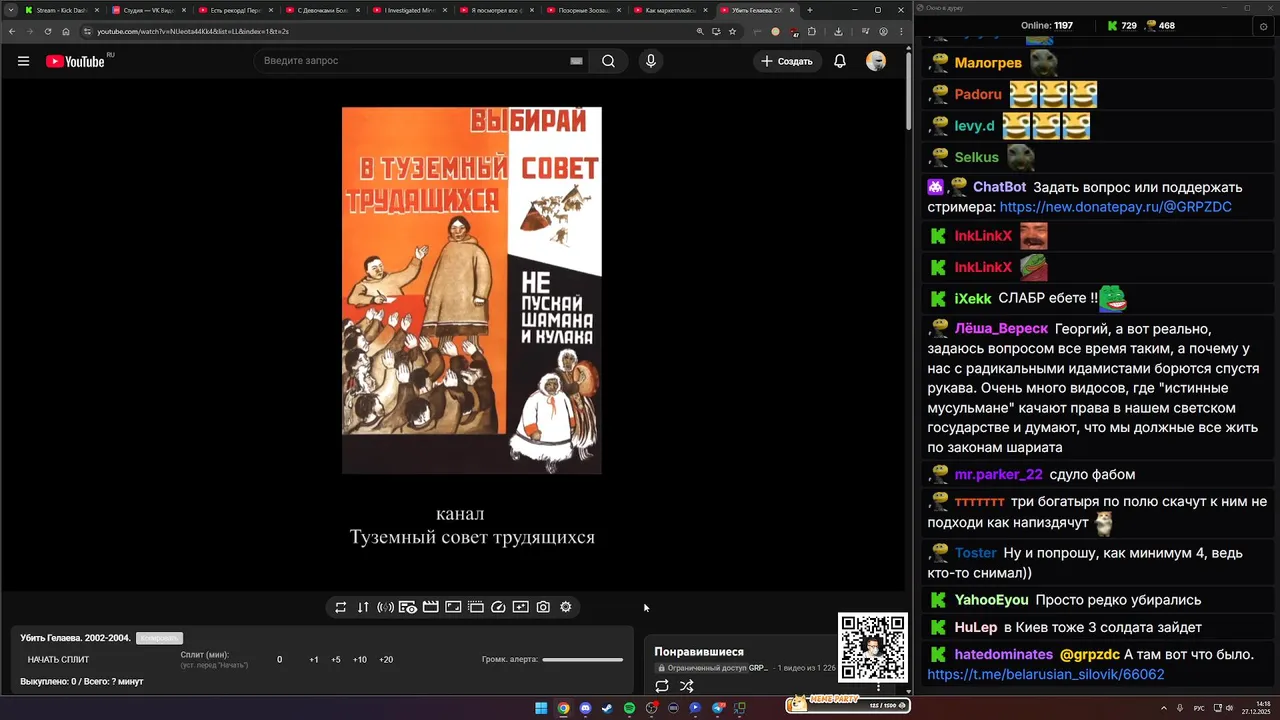Open the Понравившиеся playlist title
The width and height of the screenshot is (1280, 720).
[699, 652]
